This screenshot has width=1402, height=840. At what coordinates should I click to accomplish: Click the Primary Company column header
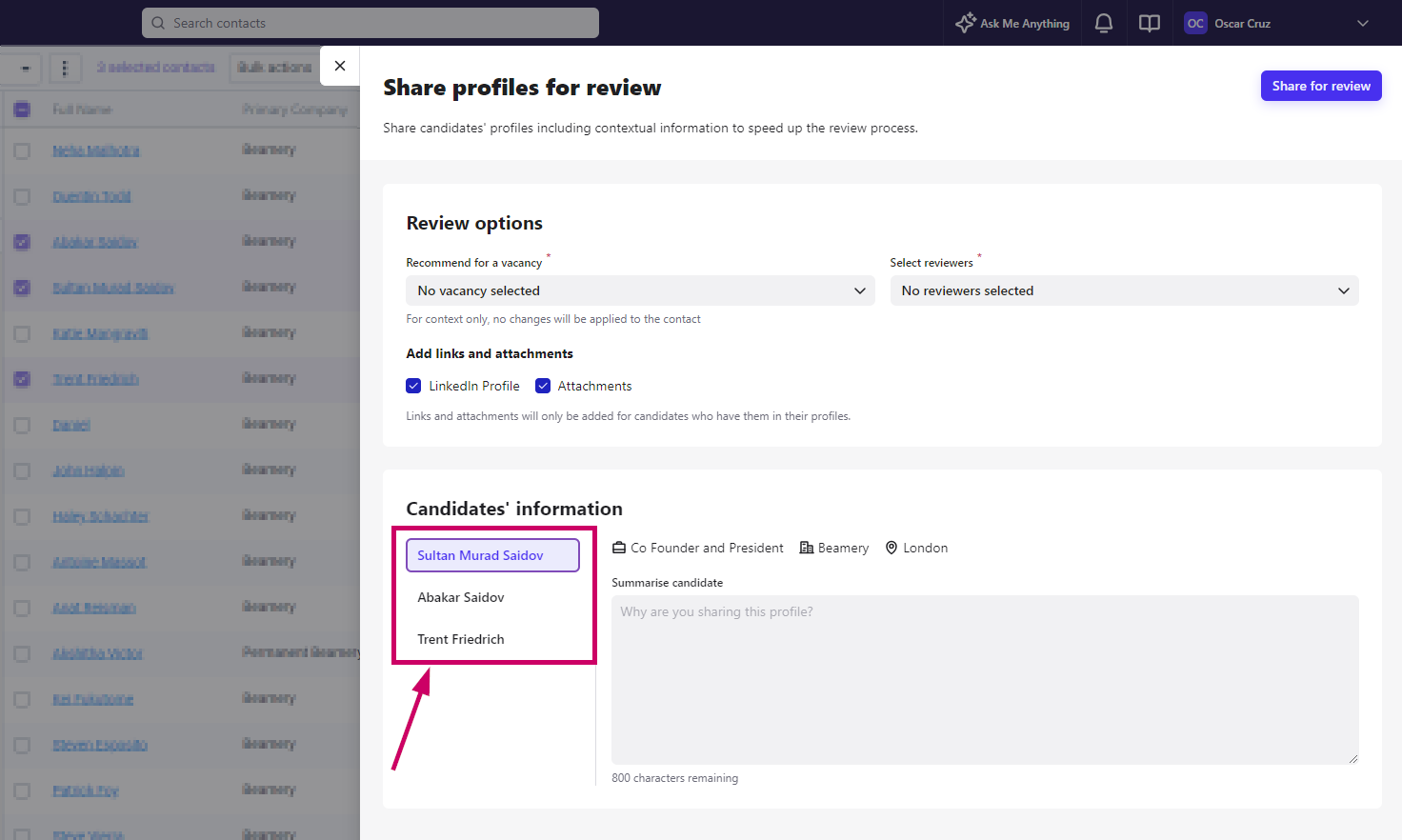pos(294,110)
